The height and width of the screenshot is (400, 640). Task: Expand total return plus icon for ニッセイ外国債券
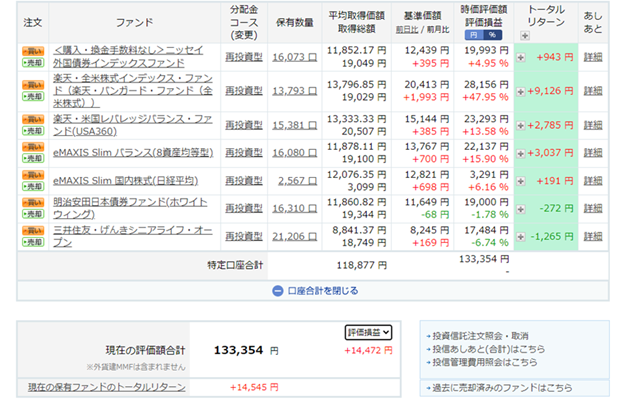coord(521,57)
